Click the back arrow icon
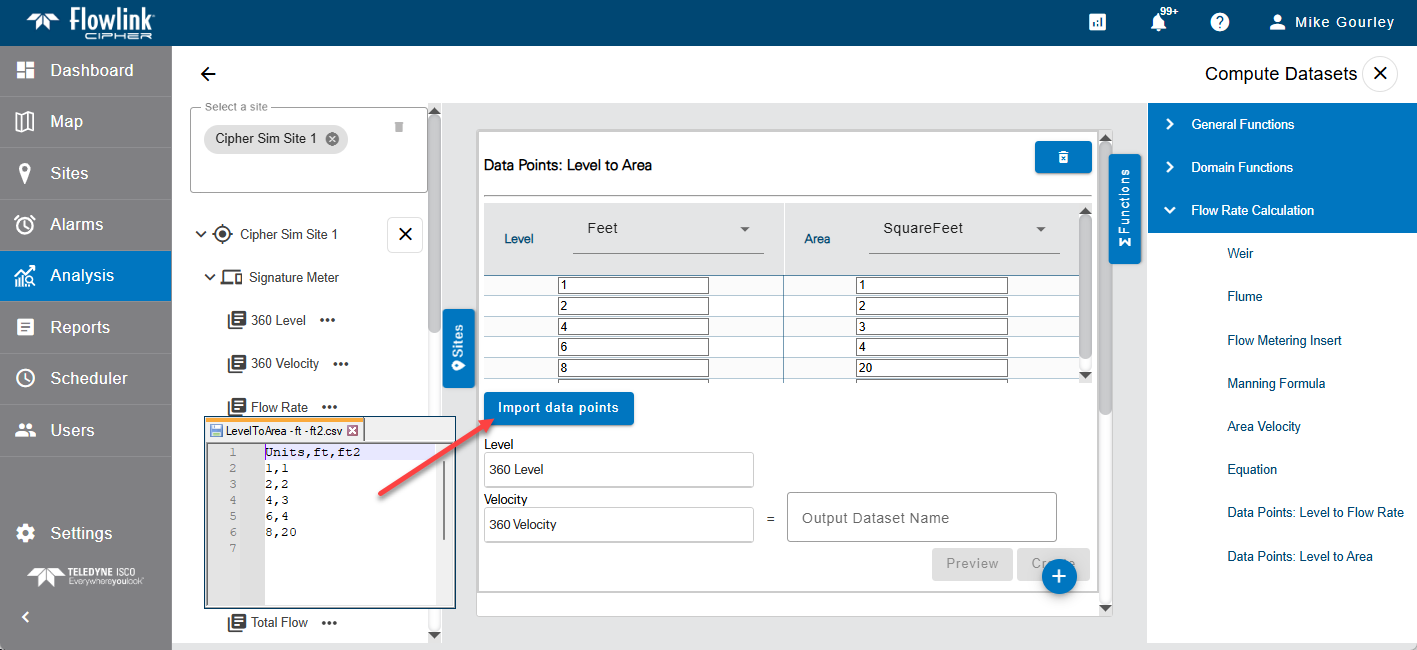1417x650 pixels. (208, 74)
